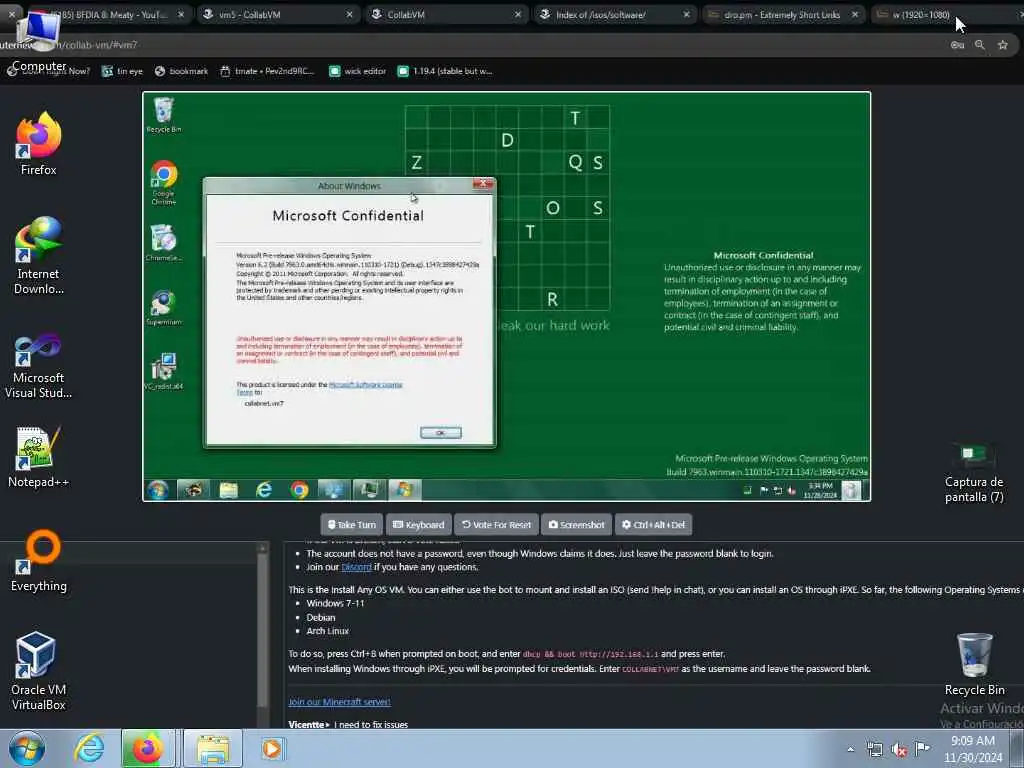Image resolution: width=1024 pixels, height=768 pixels.
Task: Open Supermium icon on VM desktop
Action: click(x=163, y=308)
